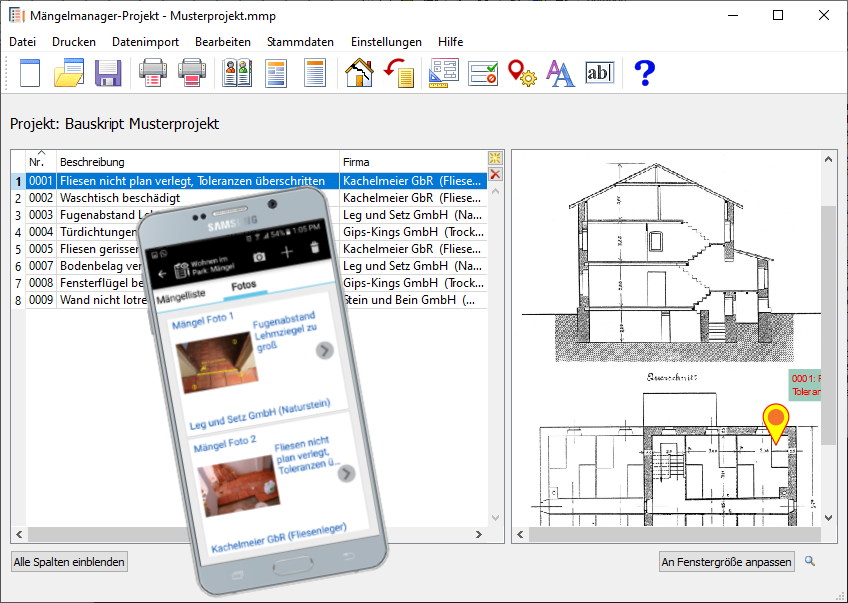Click the Alle Spalten einblenden button
This screenshot has width=848, height=603.
pos(69,562)
